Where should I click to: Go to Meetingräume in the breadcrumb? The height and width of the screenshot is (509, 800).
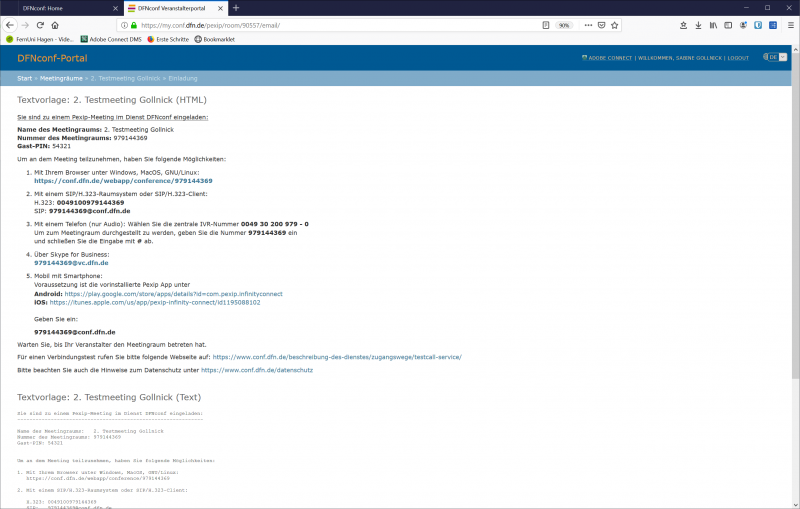[61, 79]
